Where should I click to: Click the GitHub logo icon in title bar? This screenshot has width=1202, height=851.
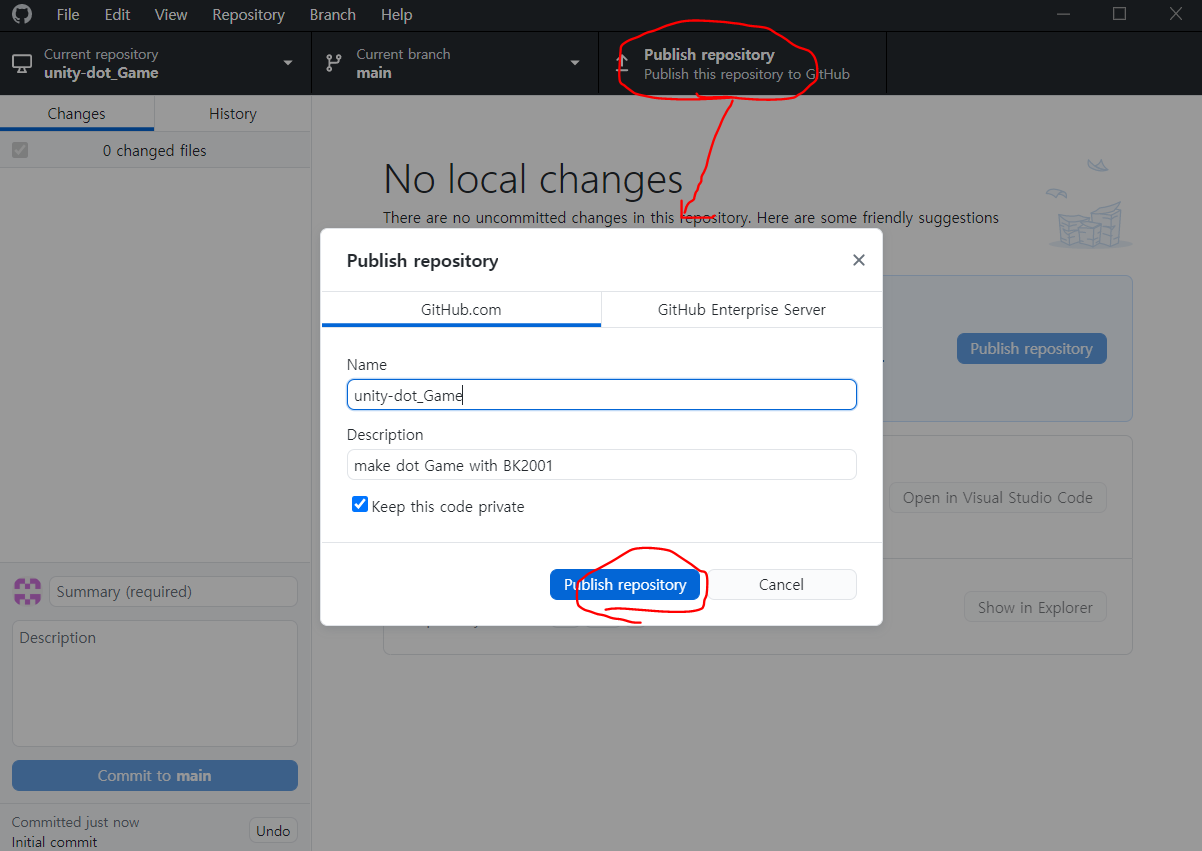(x=22, y=14)
